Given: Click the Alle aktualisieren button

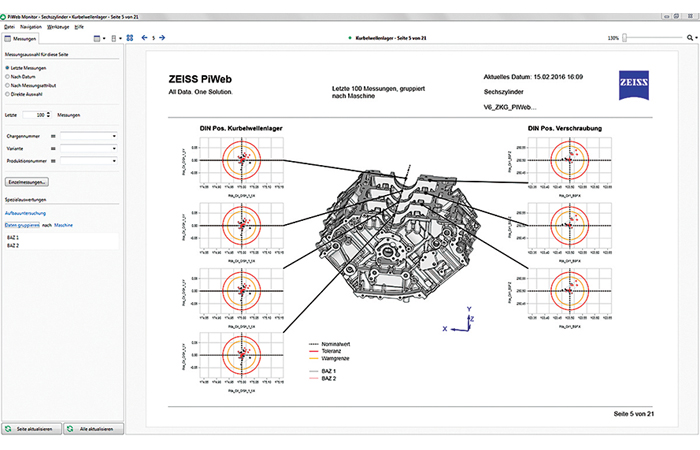Looking at the screenshot, I should coord(93,429).
